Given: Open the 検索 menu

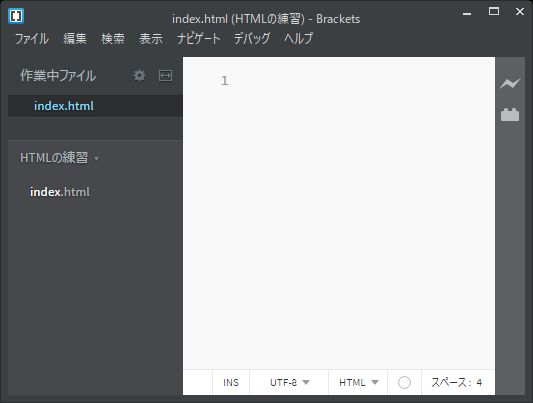Looking at the screenshot, I should [x=113, y=38].
